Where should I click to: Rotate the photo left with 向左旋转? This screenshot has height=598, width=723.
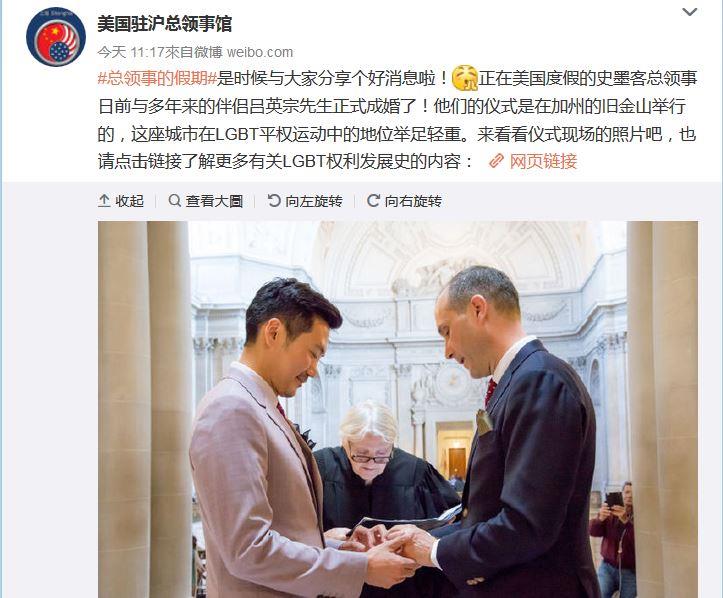click(x=305, y=201)
